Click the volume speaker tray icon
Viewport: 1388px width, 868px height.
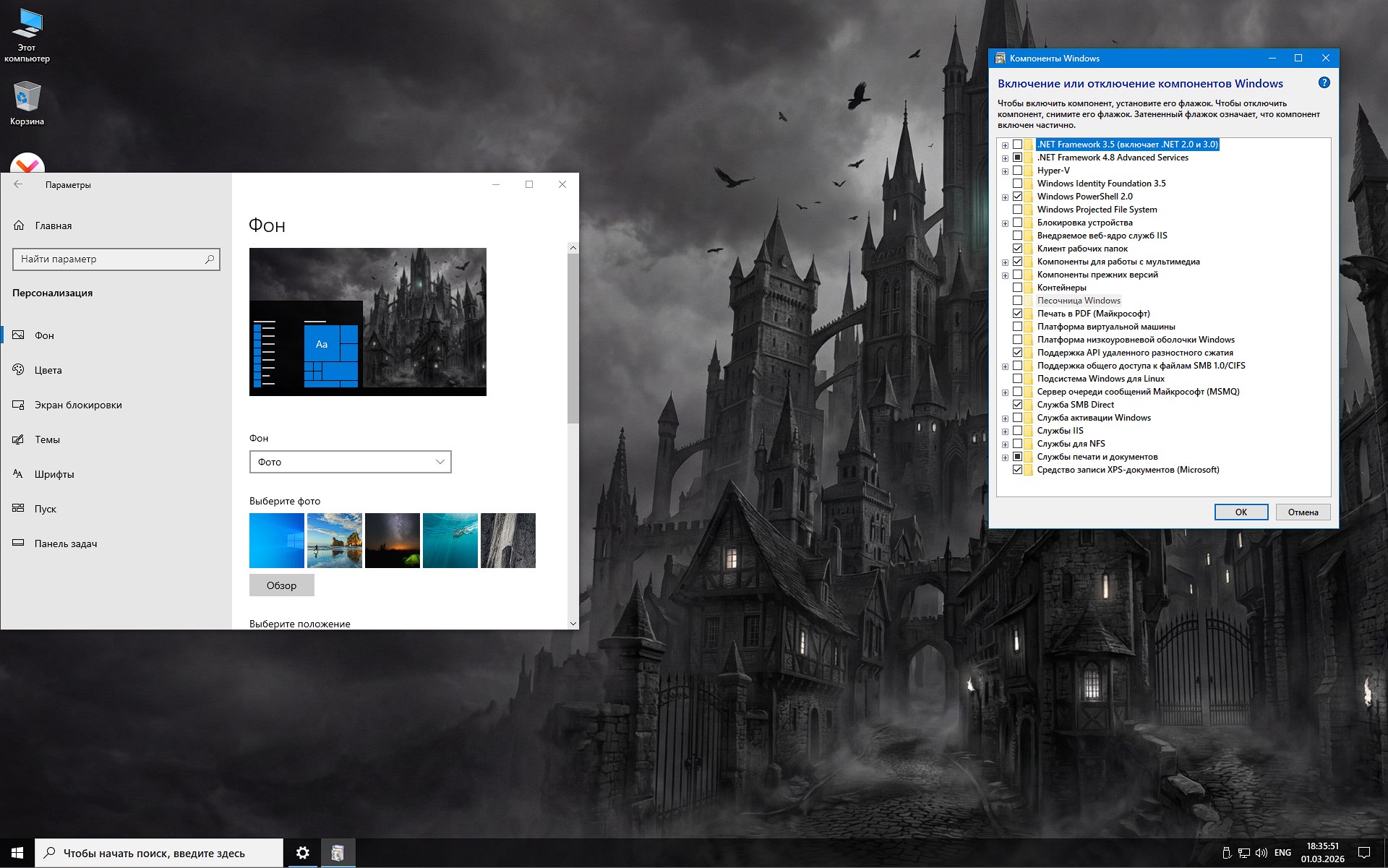1261,853
